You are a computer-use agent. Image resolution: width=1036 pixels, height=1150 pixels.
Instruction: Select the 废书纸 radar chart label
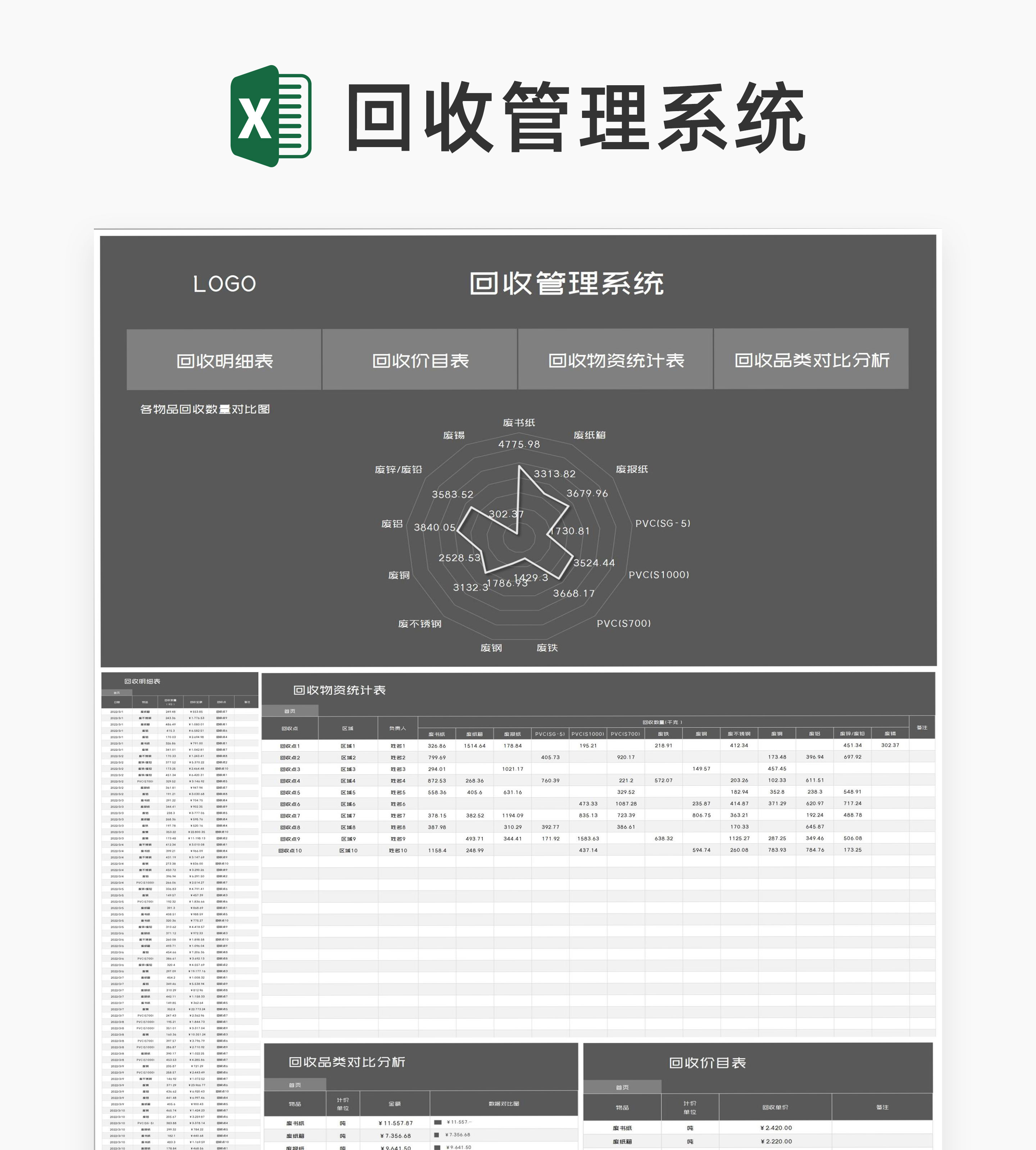coord(519,422)
